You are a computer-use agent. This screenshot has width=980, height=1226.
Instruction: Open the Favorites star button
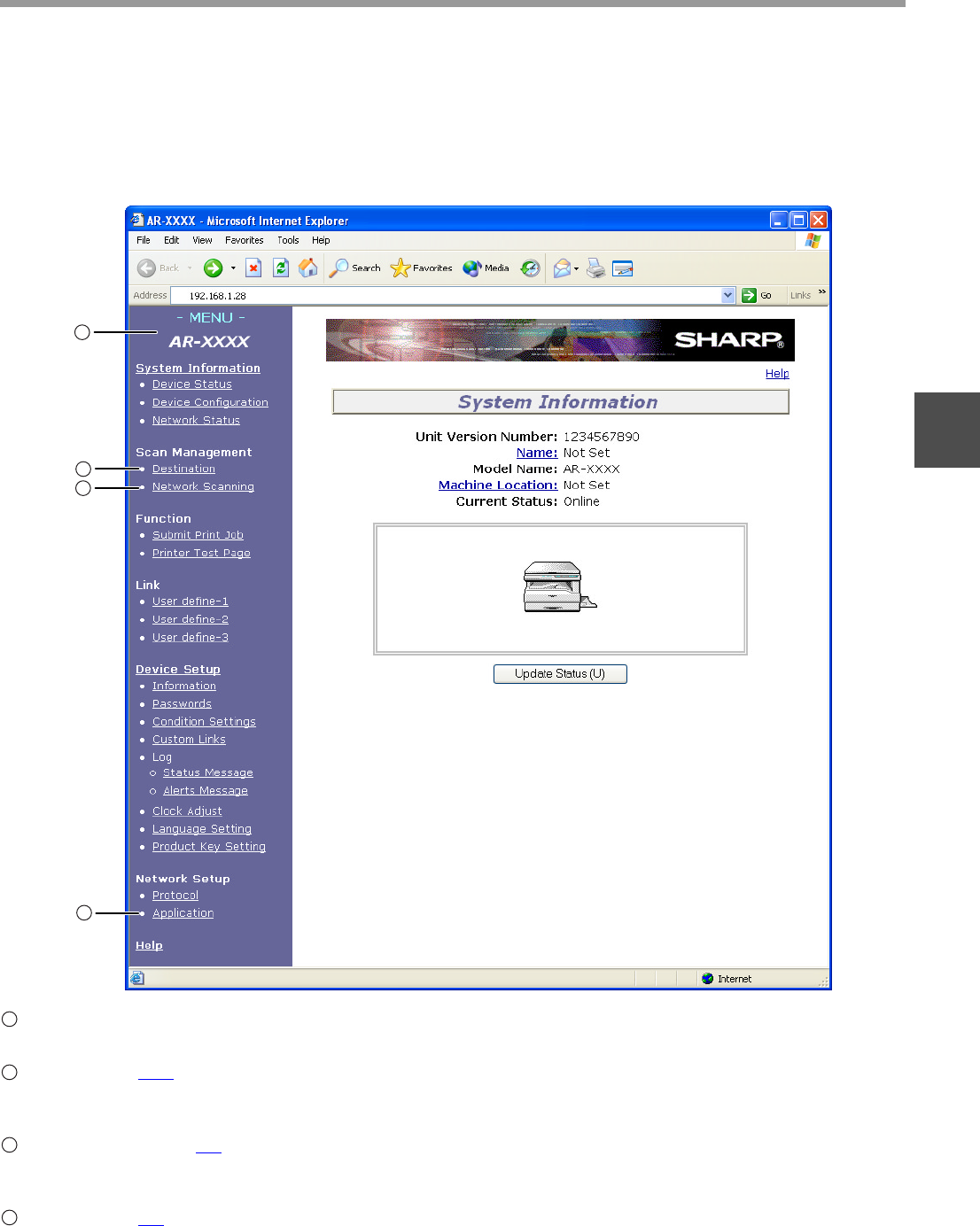pos(422,268)
